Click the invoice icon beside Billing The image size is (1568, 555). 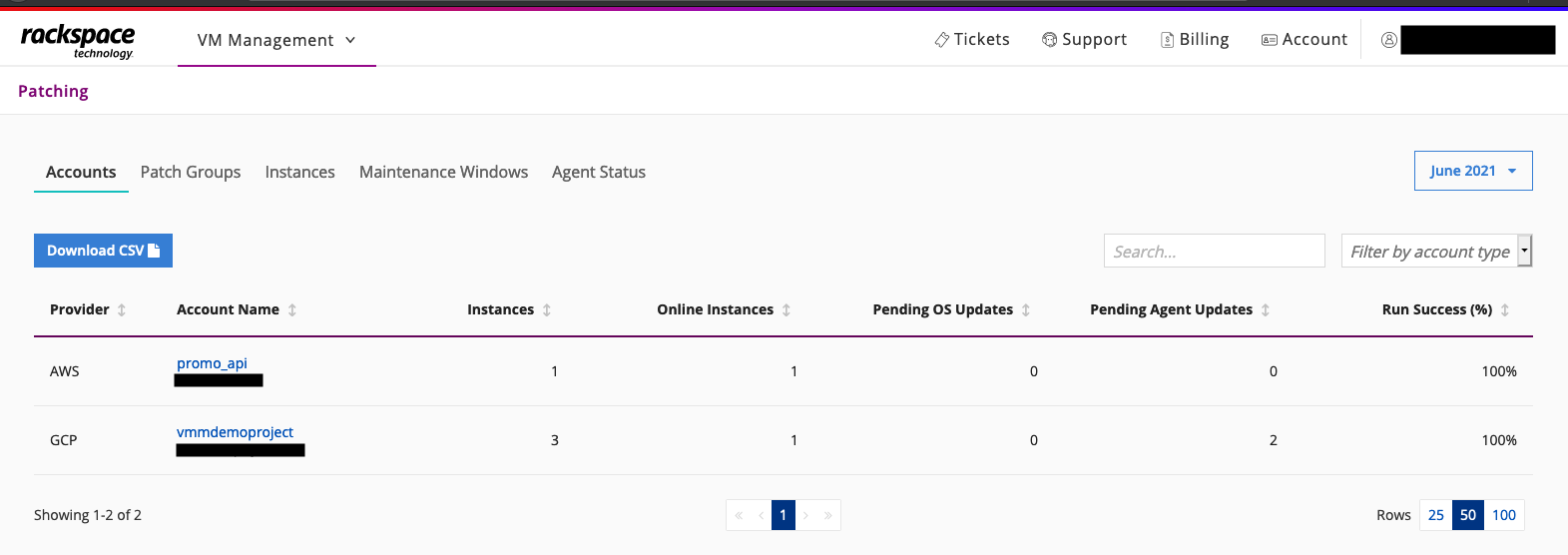coord(1167,40)
